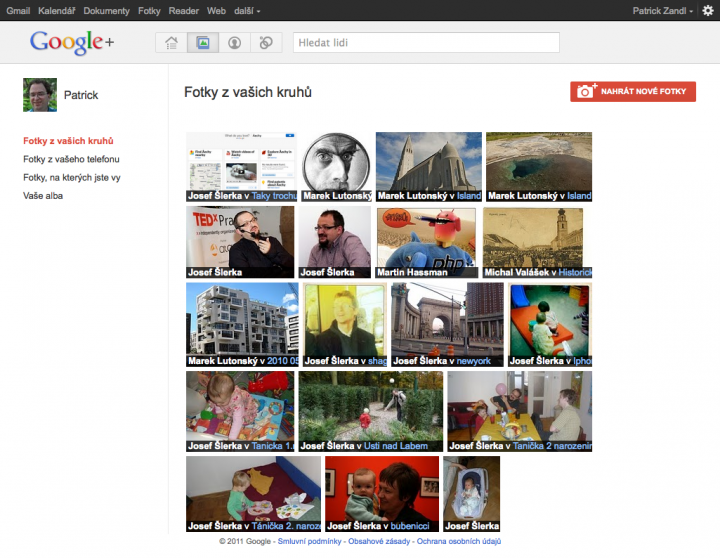Open the Patrick Zandl account dropdown

pos(663,11)
